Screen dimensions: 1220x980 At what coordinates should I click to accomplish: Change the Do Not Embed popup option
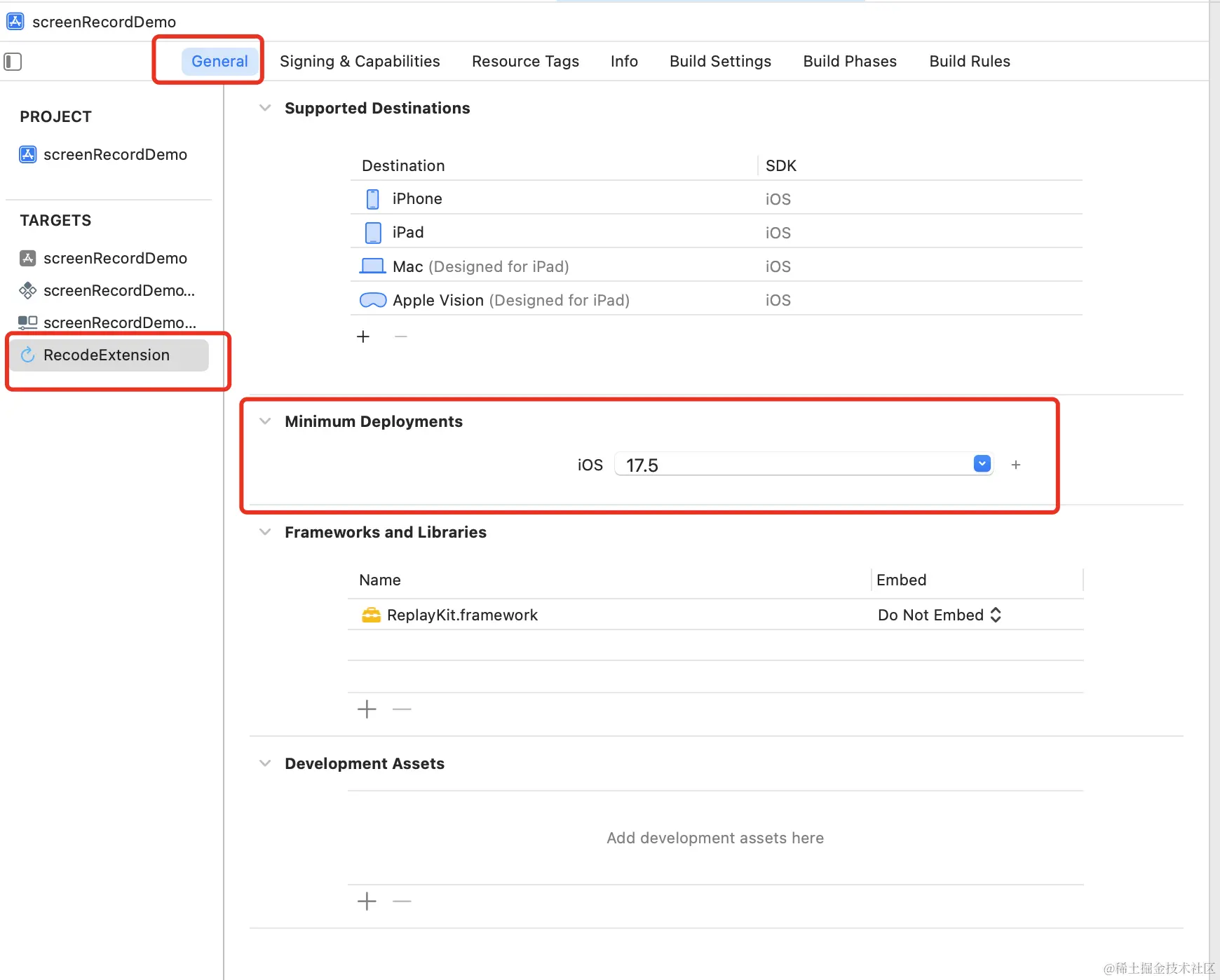940,615
